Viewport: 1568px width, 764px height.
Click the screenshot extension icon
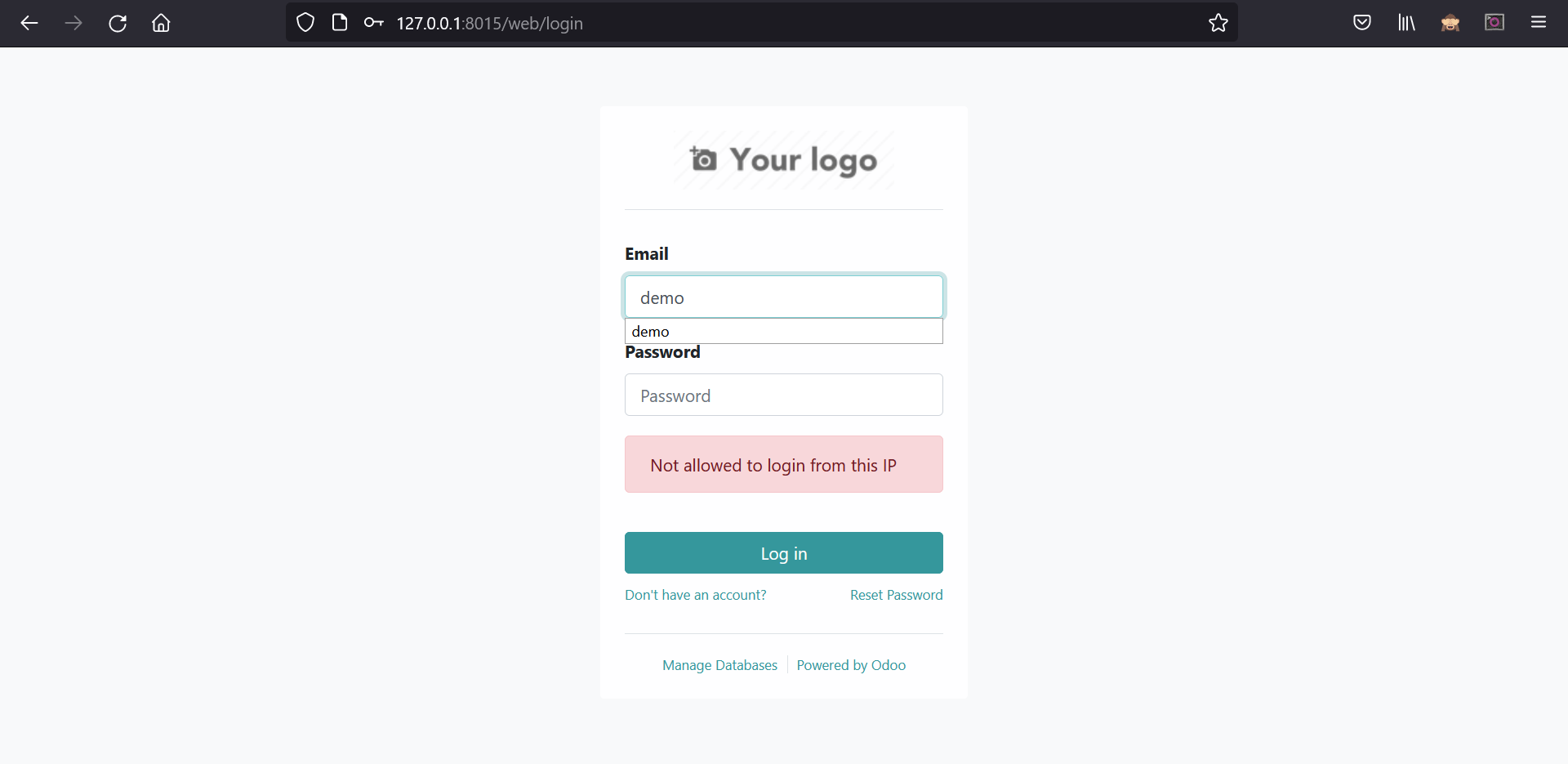pyautogui.click(x=1494, y=23)
